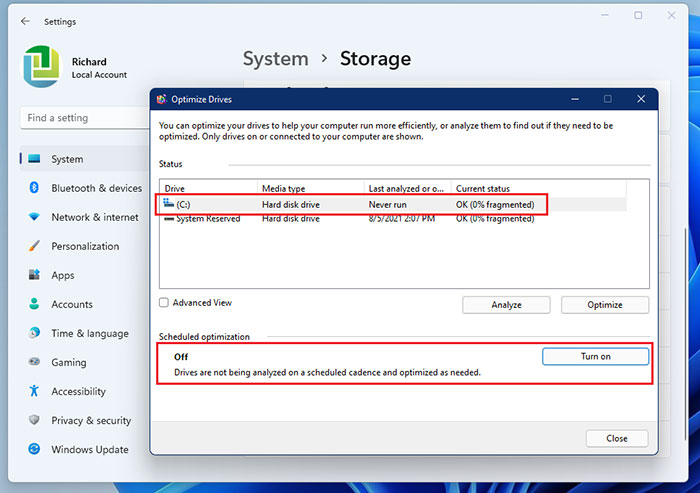Go back using Settings back arrow
This screenshot has height=493, width=700.
[x=24, y=21]
